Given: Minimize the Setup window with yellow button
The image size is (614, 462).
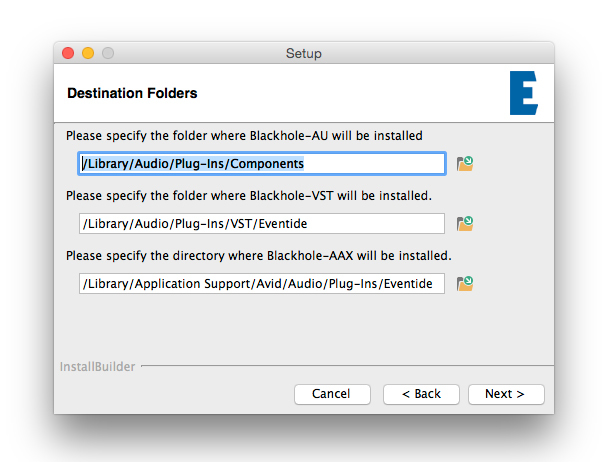Looking at the screenshot, I should (x=88, y=53).
